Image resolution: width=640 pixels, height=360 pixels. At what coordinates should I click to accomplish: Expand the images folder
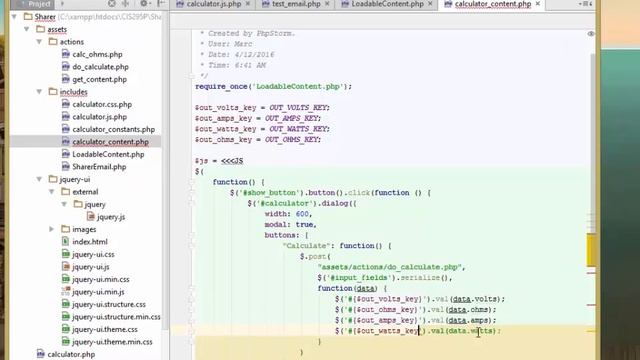[x=52, y=229]
